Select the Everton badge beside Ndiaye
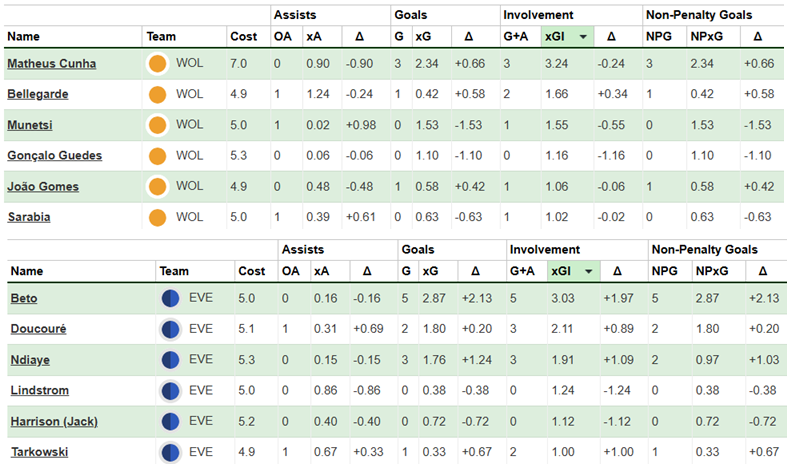791x469 pixels. pos(169,359)
